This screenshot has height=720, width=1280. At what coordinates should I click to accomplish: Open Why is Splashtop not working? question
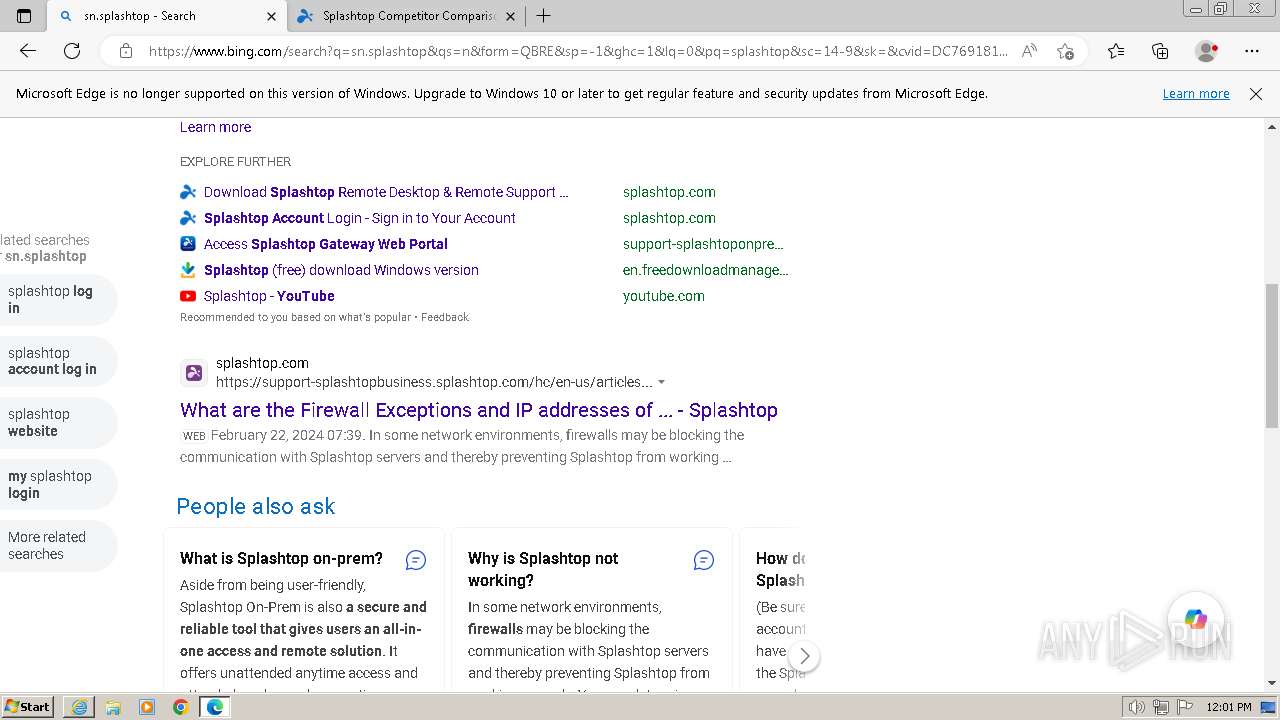pyautogui.click(x=543, y=569)
